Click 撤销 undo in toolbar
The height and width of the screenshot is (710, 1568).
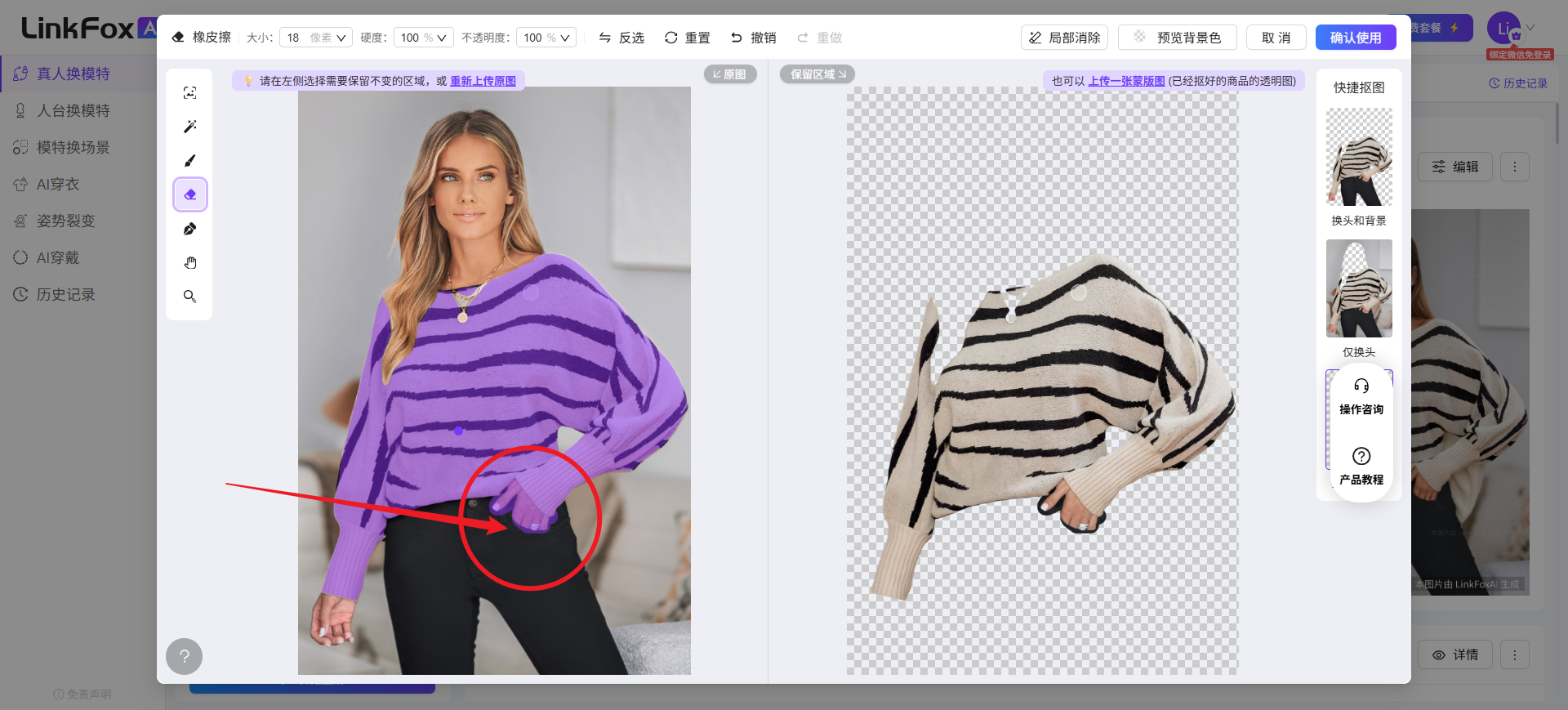[753, 38]
